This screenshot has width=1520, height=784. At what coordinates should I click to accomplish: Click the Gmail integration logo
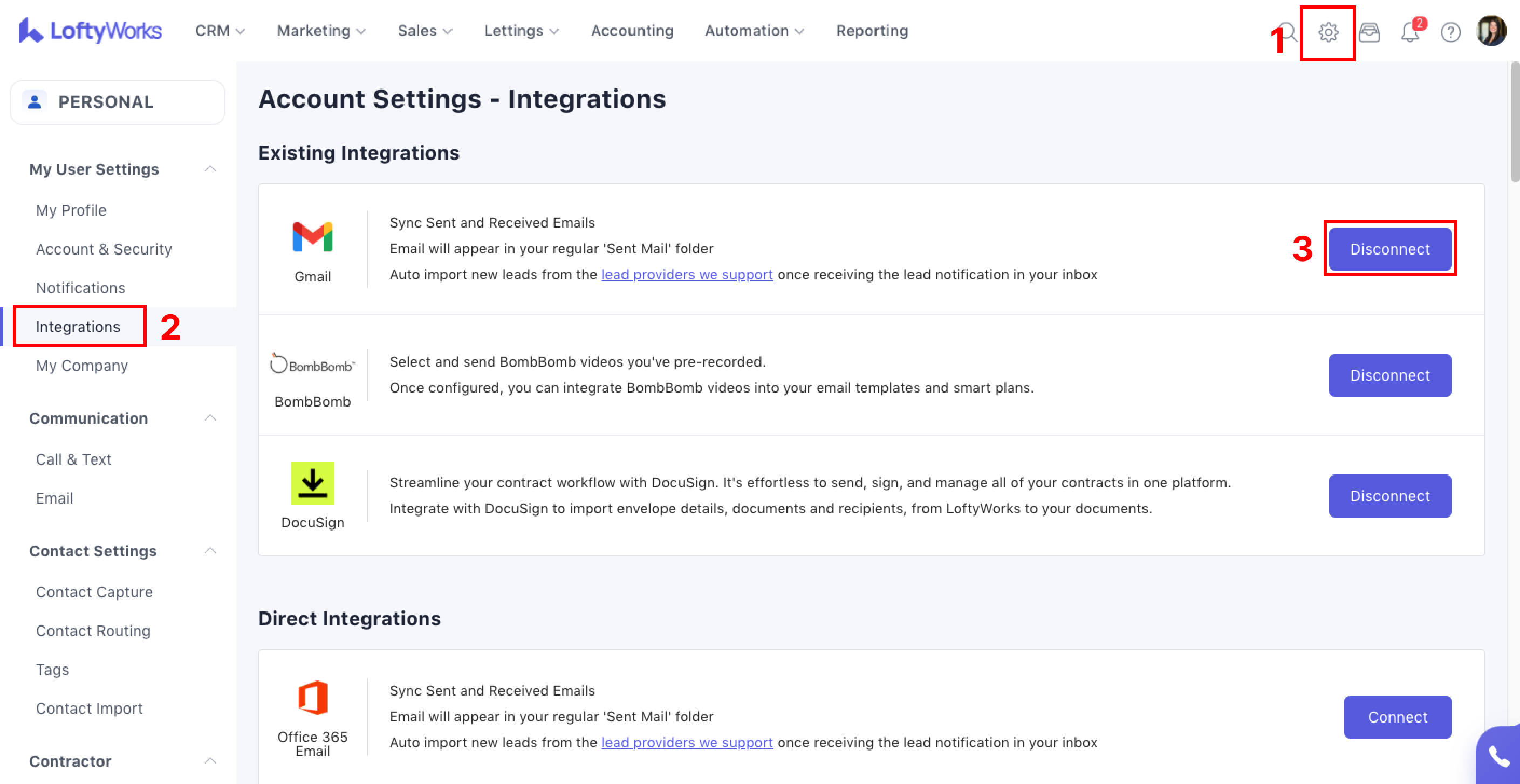[312, 237]
